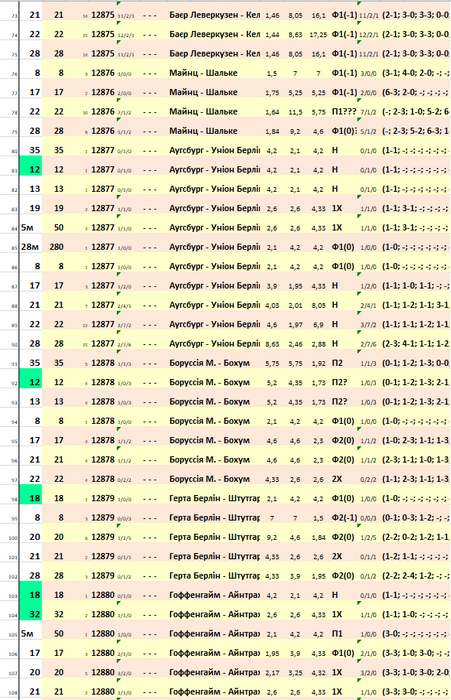451x700 pixels.
Task: Click scores cell starting (0-1; 0-3; 1-2
Action: point(415,518)
